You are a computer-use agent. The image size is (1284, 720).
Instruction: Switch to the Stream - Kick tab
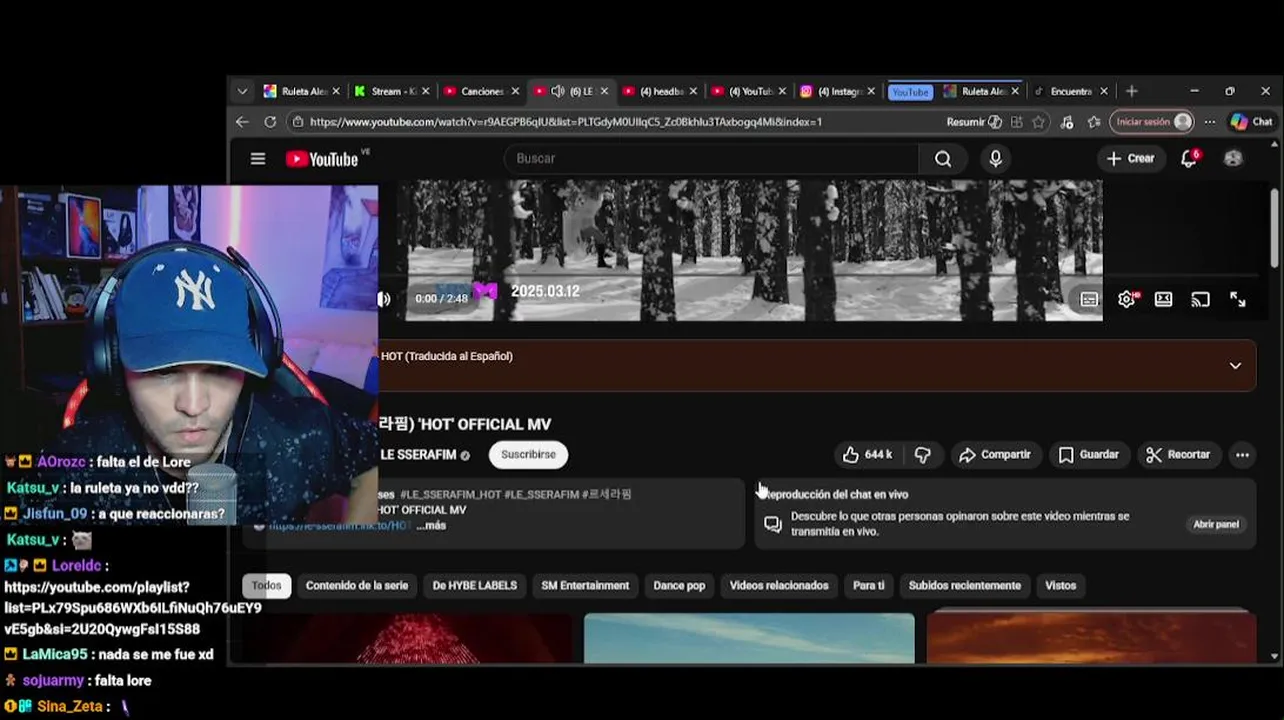(391, 91)
